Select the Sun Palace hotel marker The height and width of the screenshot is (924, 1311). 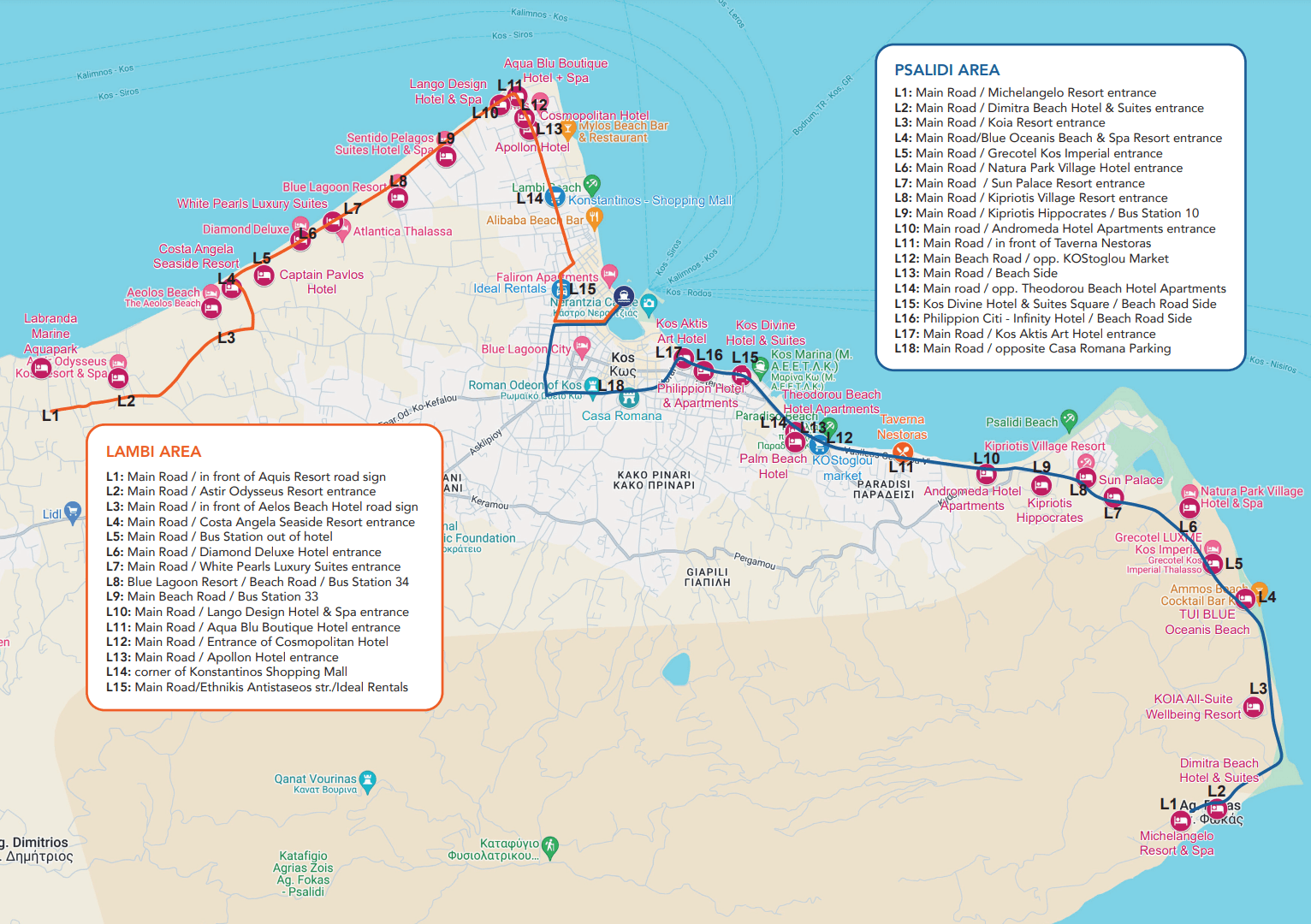(x=1086, y=477)
